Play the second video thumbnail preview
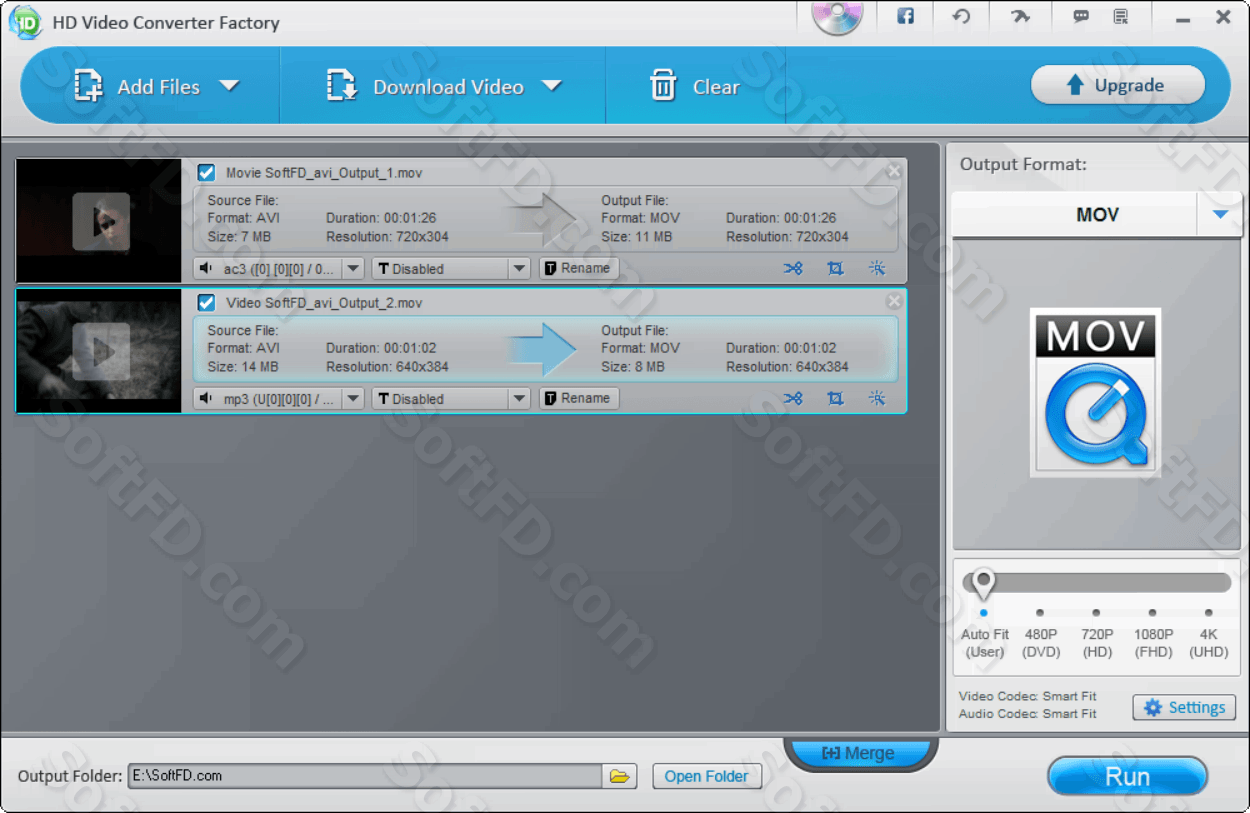The image size is (1250, 813). click(x=101, y=351)
